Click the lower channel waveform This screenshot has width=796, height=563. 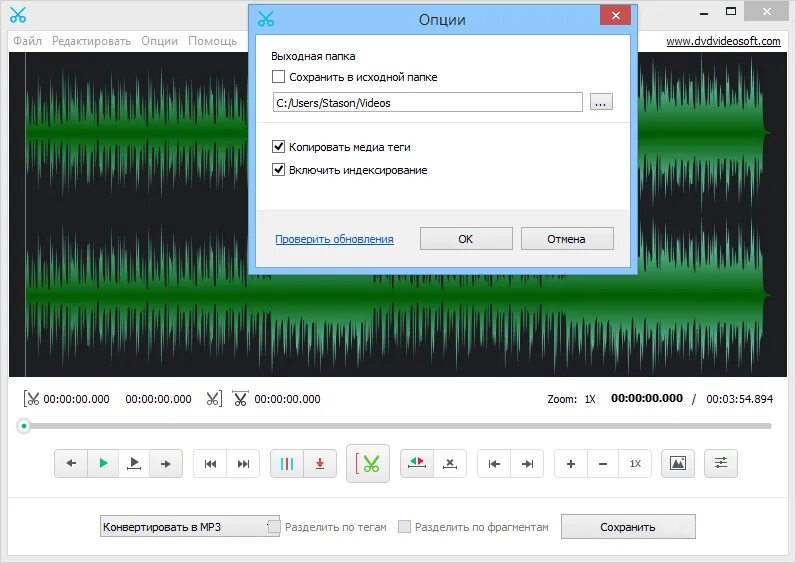click(396, 294)
